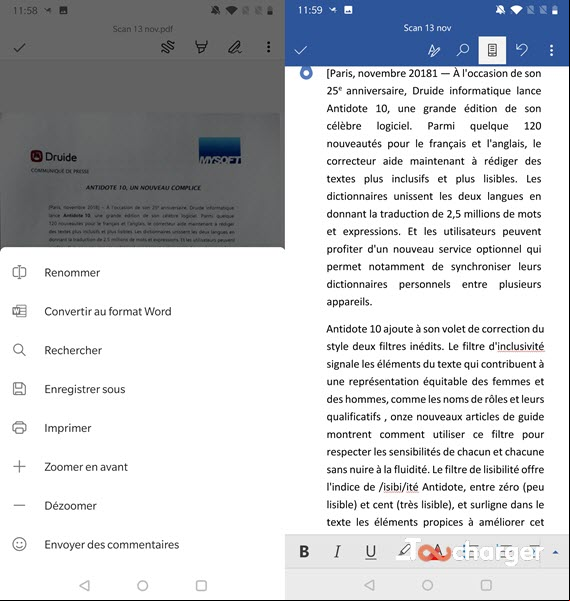Choose Renommer from the bottom sheet
Viewport: 570px width, 601px height.
click(x=142, y=273)
